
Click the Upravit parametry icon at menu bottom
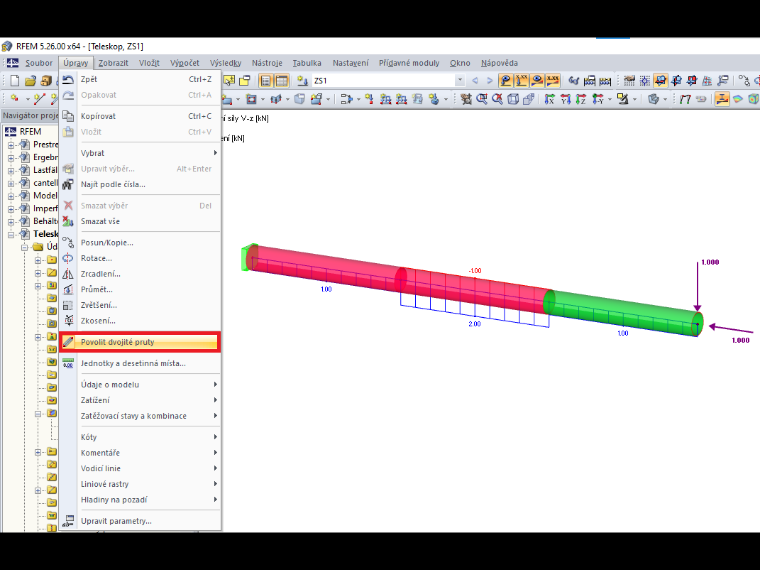pyautogui.click(x=68, y=521)
